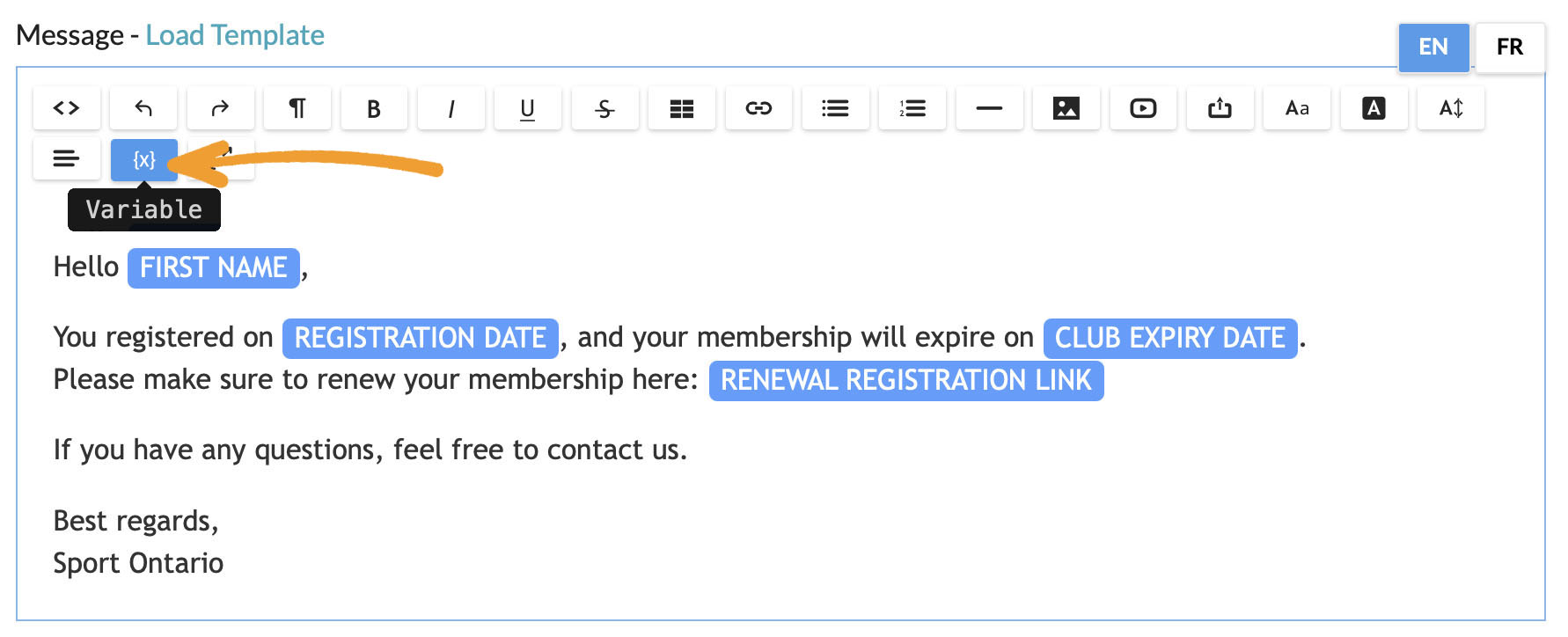The height and width of the screenshot is (637, 1568).
Task: Open paragraph format options
Action: (x=297, y=108)
